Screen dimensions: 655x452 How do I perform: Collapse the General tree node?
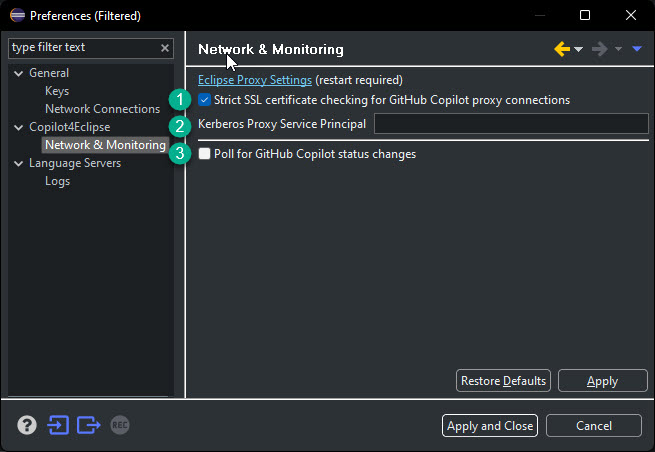point(18,73)
